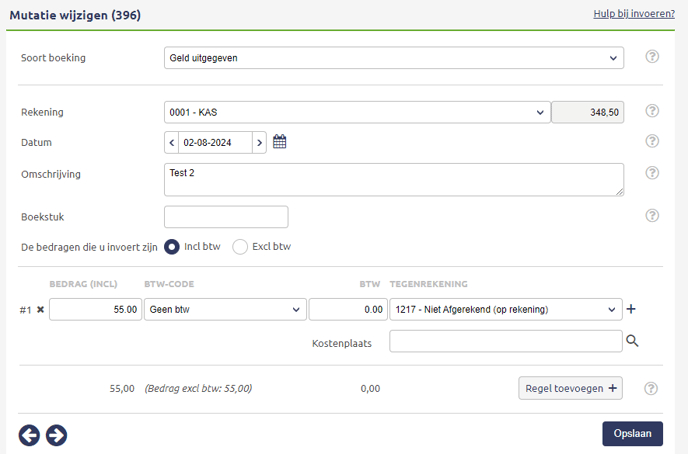Show help icon next to Boekstuk

coord(652,216)
